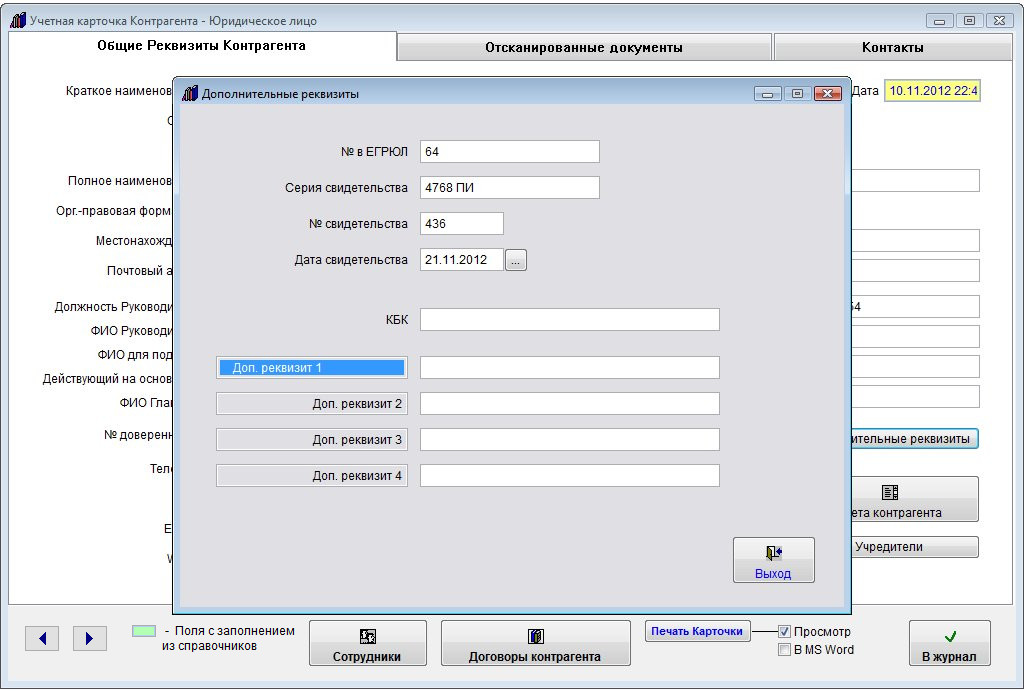The image size is (1026, 691).
Task: Select the Общие Реквизиты Контрагента tab
Action: point(202,46)
